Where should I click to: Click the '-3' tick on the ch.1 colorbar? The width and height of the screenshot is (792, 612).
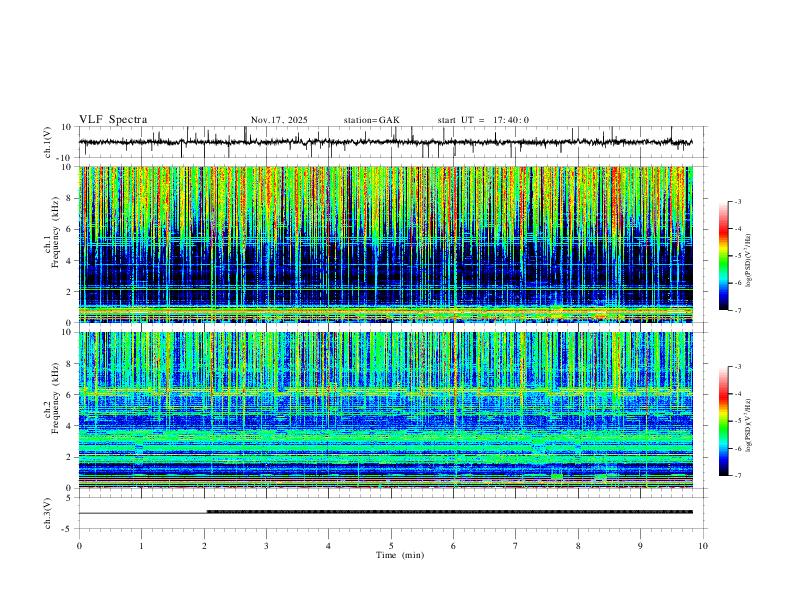point(738,201)
